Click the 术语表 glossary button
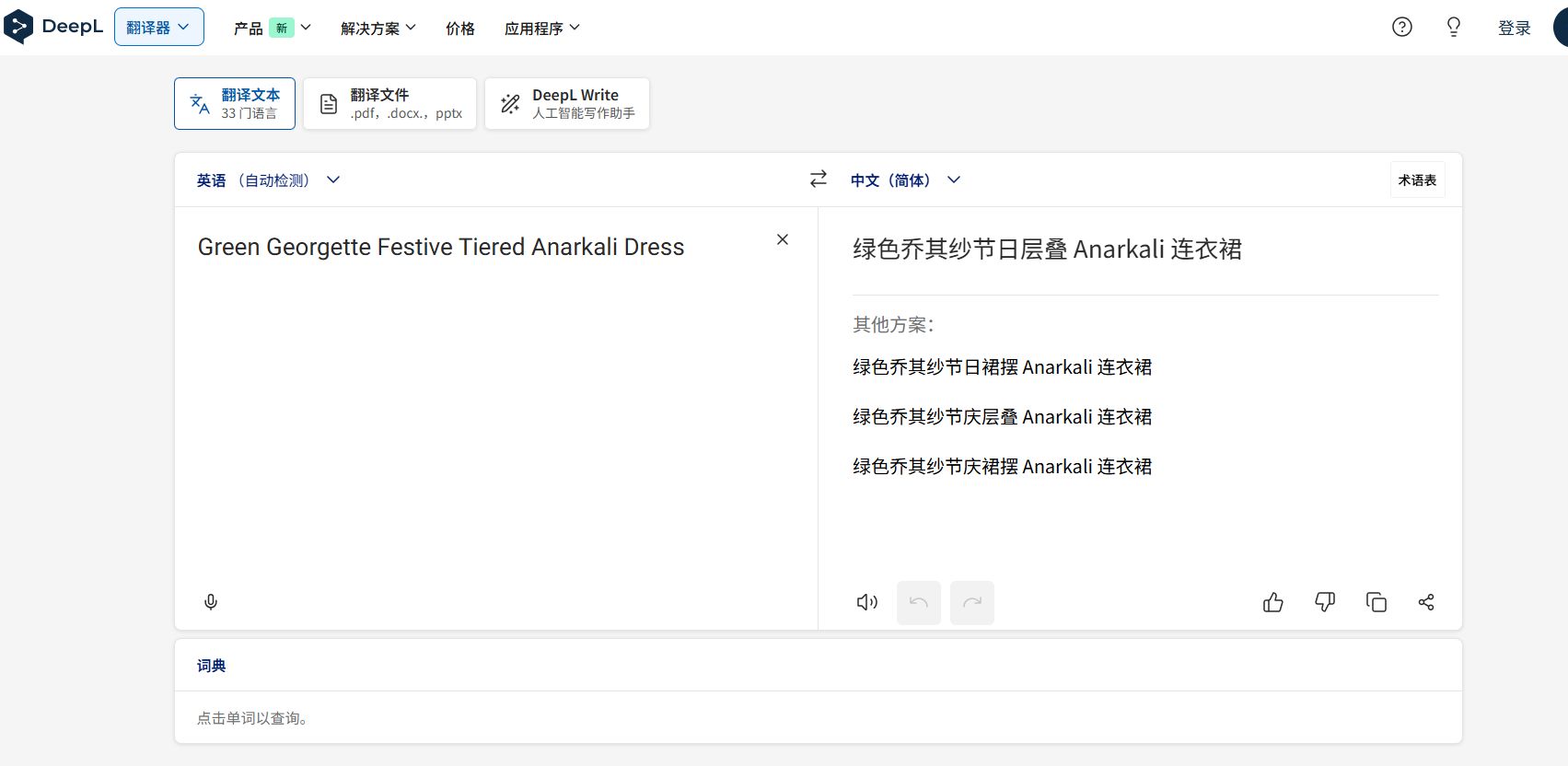The image size is (1568, 766). pyautogui.click(x=1417, y=180)
